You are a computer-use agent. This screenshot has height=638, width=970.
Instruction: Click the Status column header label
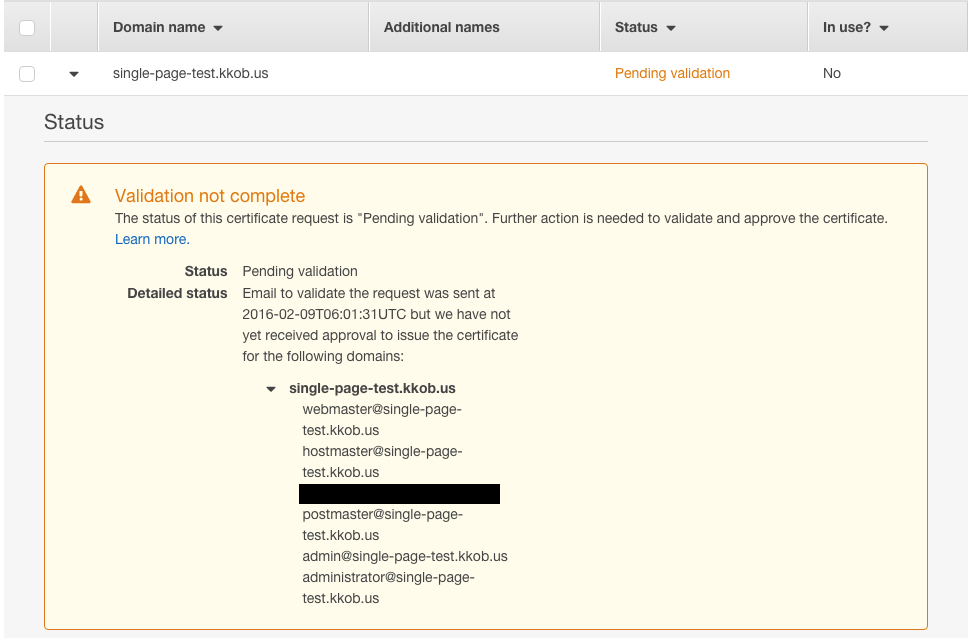click(x=636, y=27)
